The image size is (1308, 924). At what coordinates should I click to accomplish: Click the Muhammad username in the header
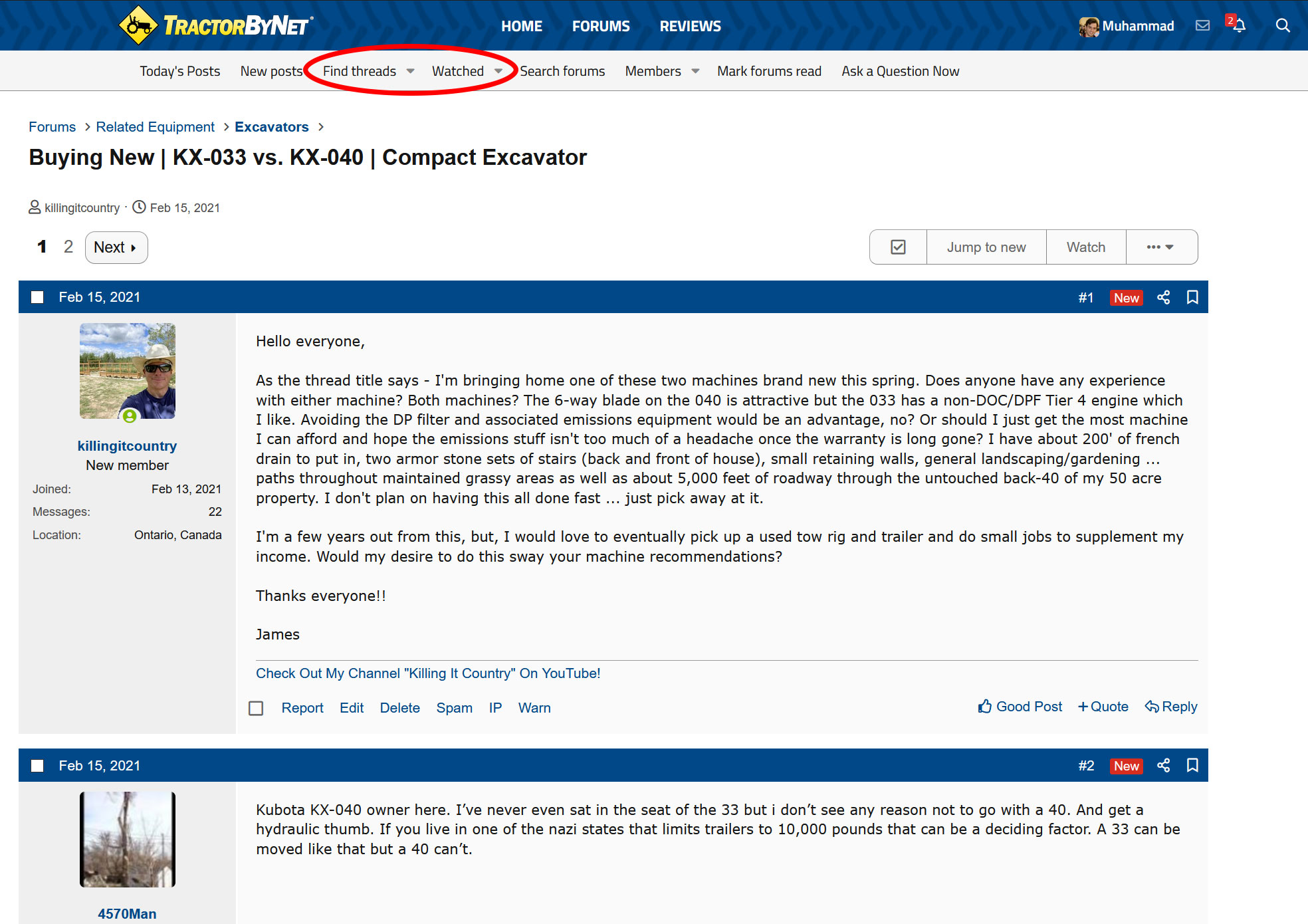1138,26
